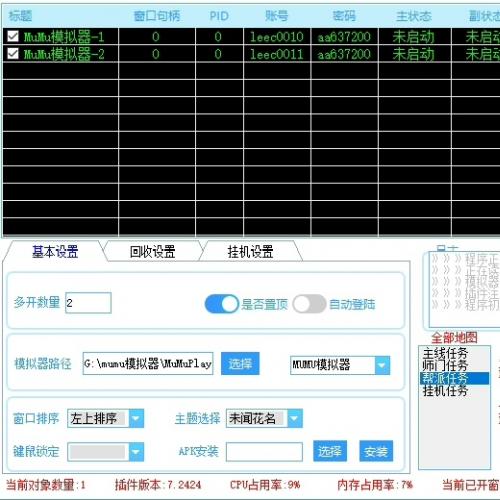Click the 密码 column header
This screenshot has width=500, height=500.
point(344,16)
